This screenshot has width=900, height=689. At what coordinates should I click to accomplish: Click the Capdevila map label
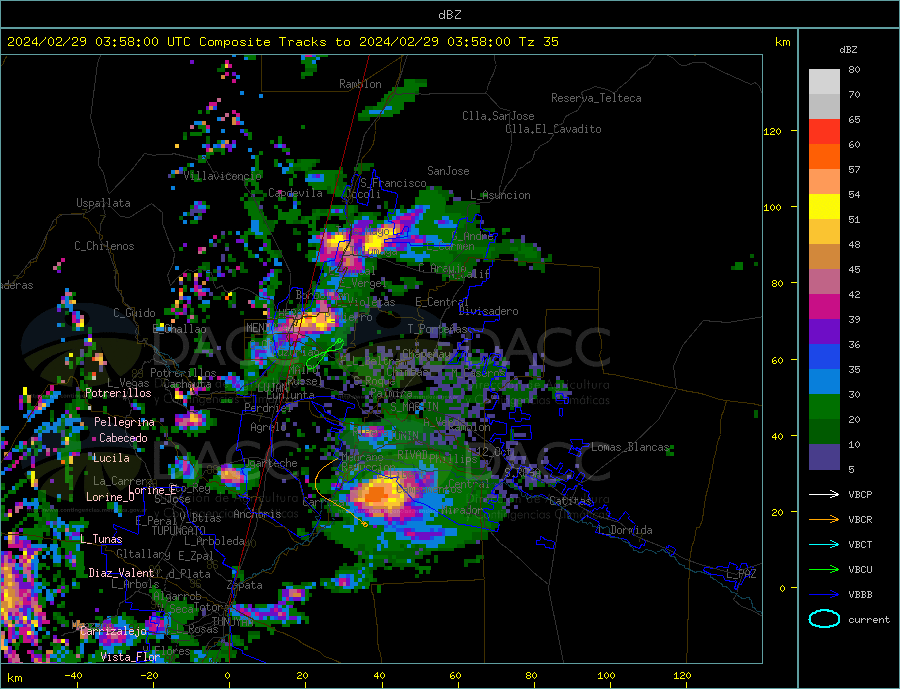coord(295,193)
